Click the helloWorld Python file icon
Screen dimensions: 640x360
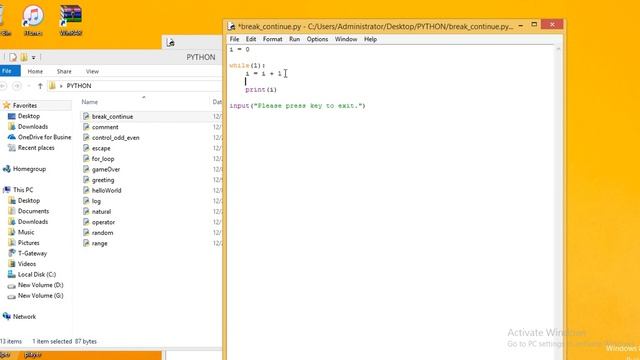pos(86,190)
